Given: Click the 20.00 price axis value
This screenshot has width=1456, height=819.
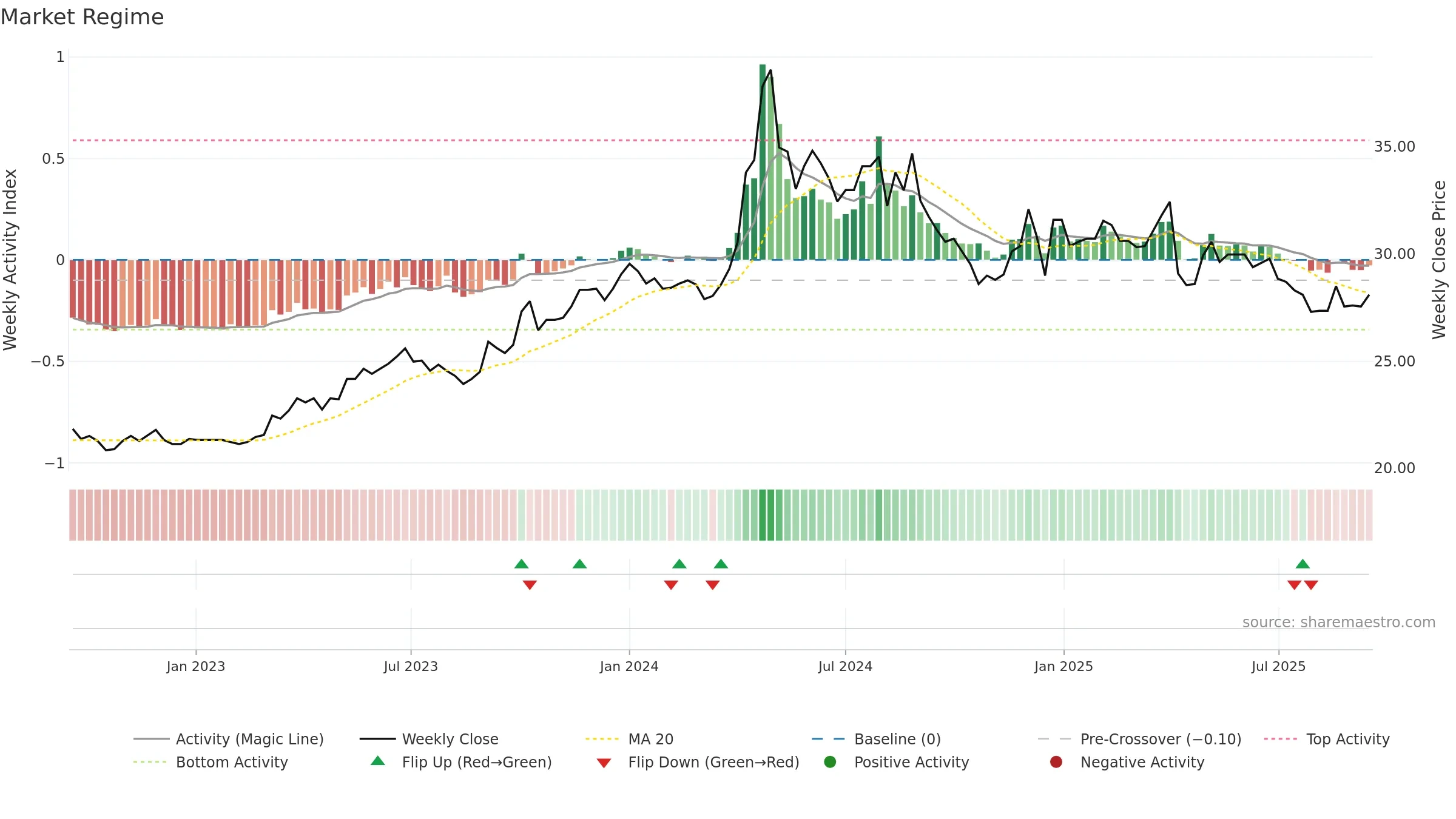Looking at the screenshot, I should (x=1394, y=468).
